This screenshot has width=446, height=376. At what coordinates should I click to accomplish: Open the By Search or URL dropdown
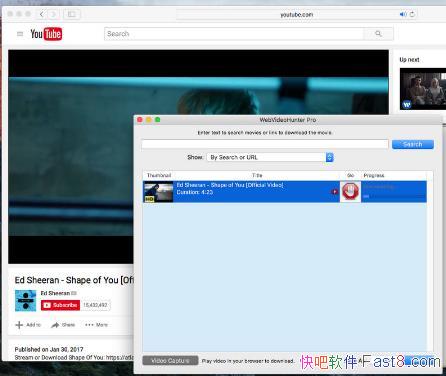tap(270, 157)
